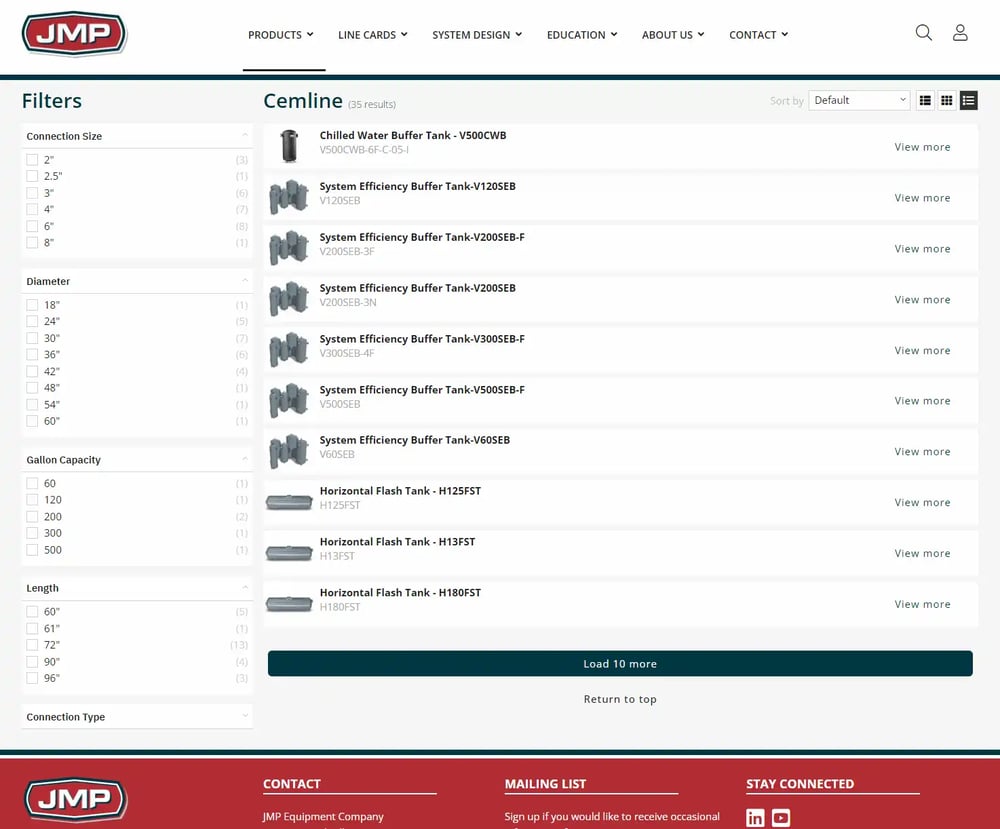Enable the 30" diameter filter
Image resolution: width=1000 pixels, height=829 pixels.
point(32,338)
